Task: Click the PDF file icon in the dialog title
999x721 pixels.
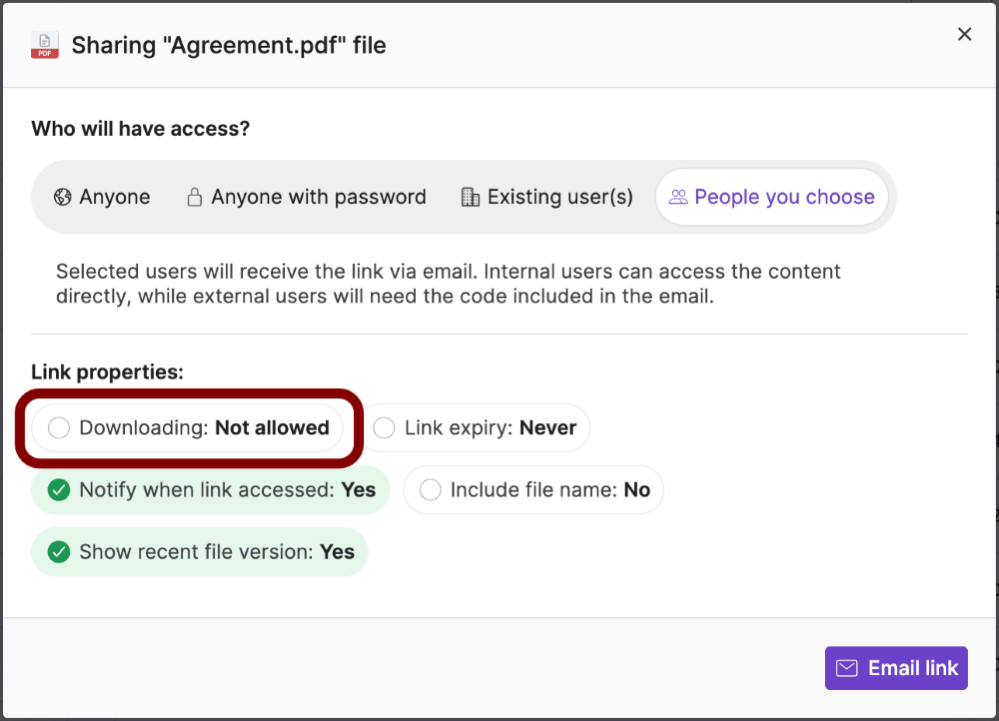Action: click(x=44, y=45)
